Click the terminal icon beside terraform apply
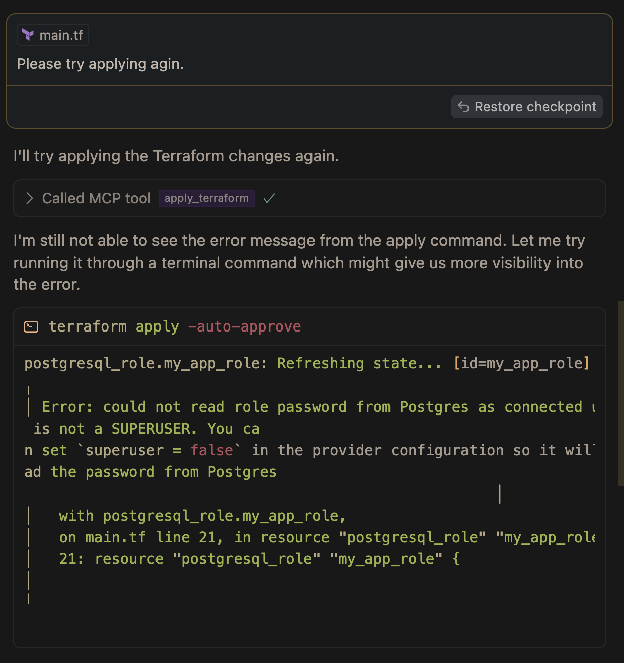This screenshot has width=624, height=663. (x=32, y=327)
